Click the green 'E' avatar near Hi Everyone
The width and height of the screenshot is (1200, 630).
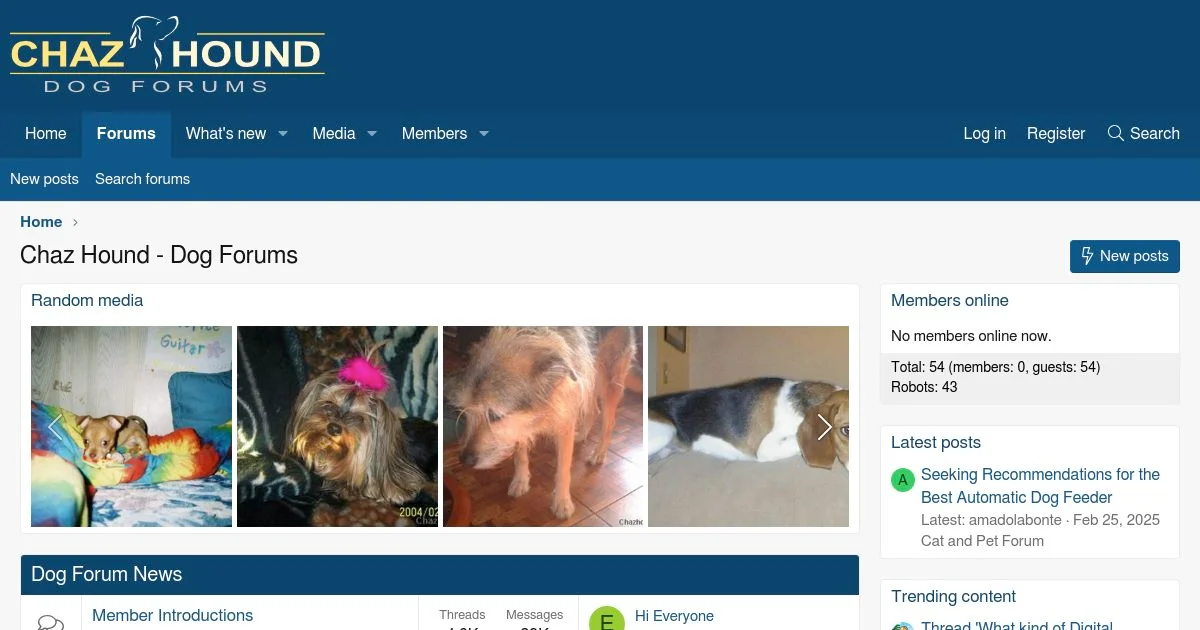pos(606,619)
